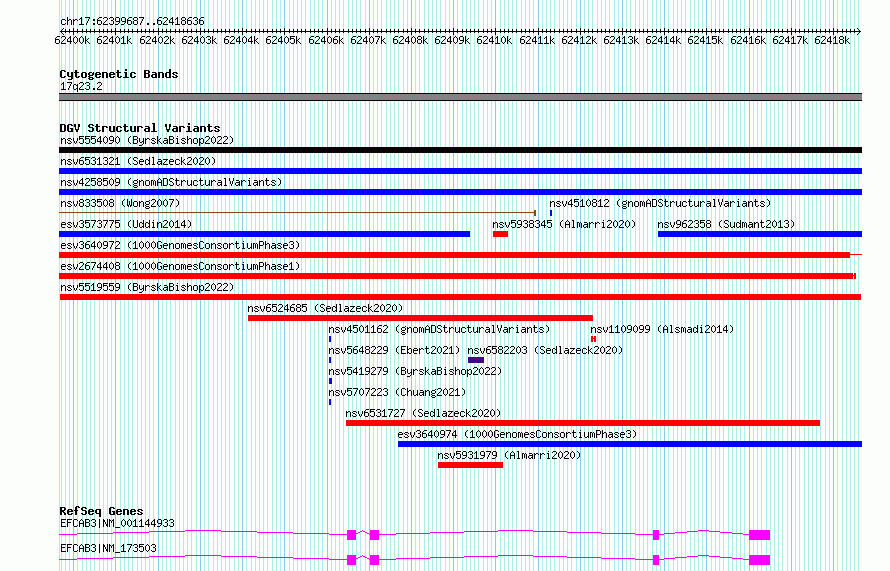Click the last exon of EFCAB3 NM_001144933
This screenshot has height=571, width=890.
click(759, 535)
